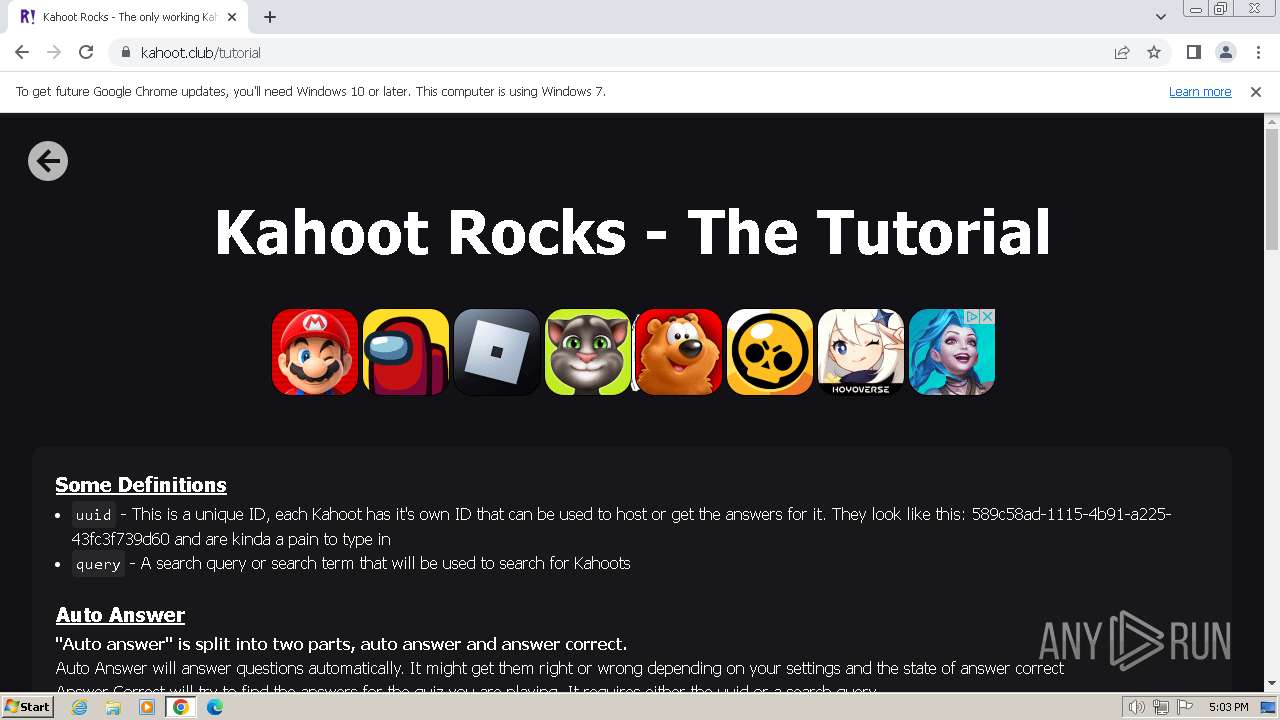This screenshot has width=1280, height=720.
Task: Open the Learn more link
Action: coord(1200,91)
